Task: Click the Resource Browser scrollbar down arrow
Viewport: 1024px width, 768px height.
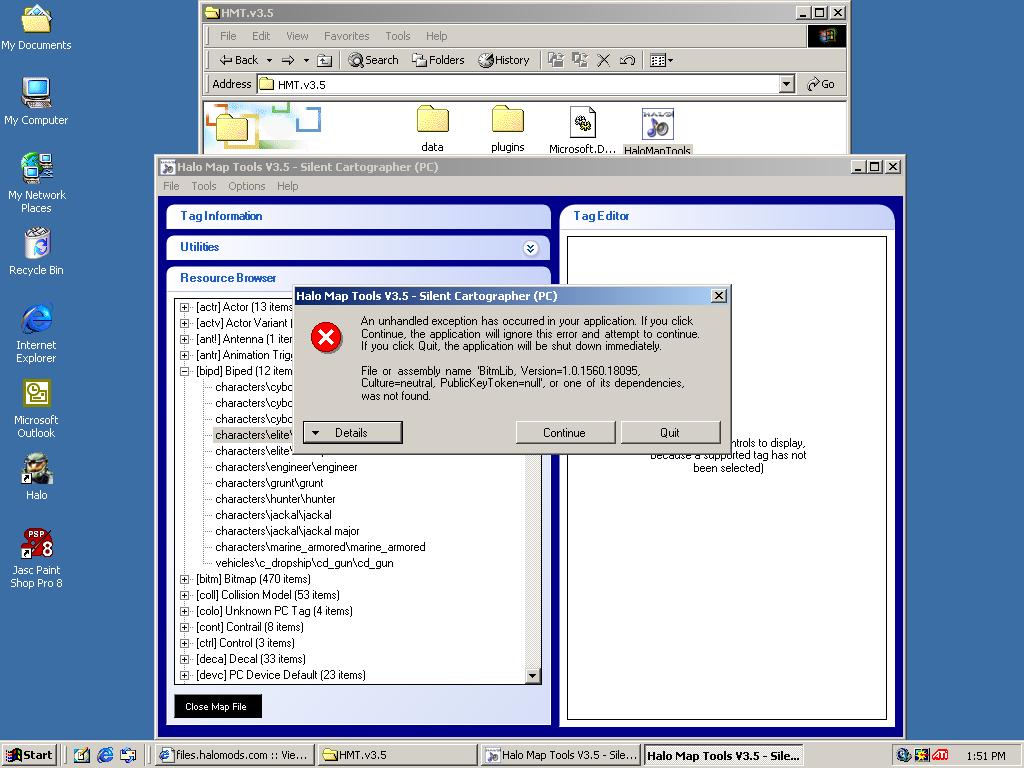Action: pos(533,676)
